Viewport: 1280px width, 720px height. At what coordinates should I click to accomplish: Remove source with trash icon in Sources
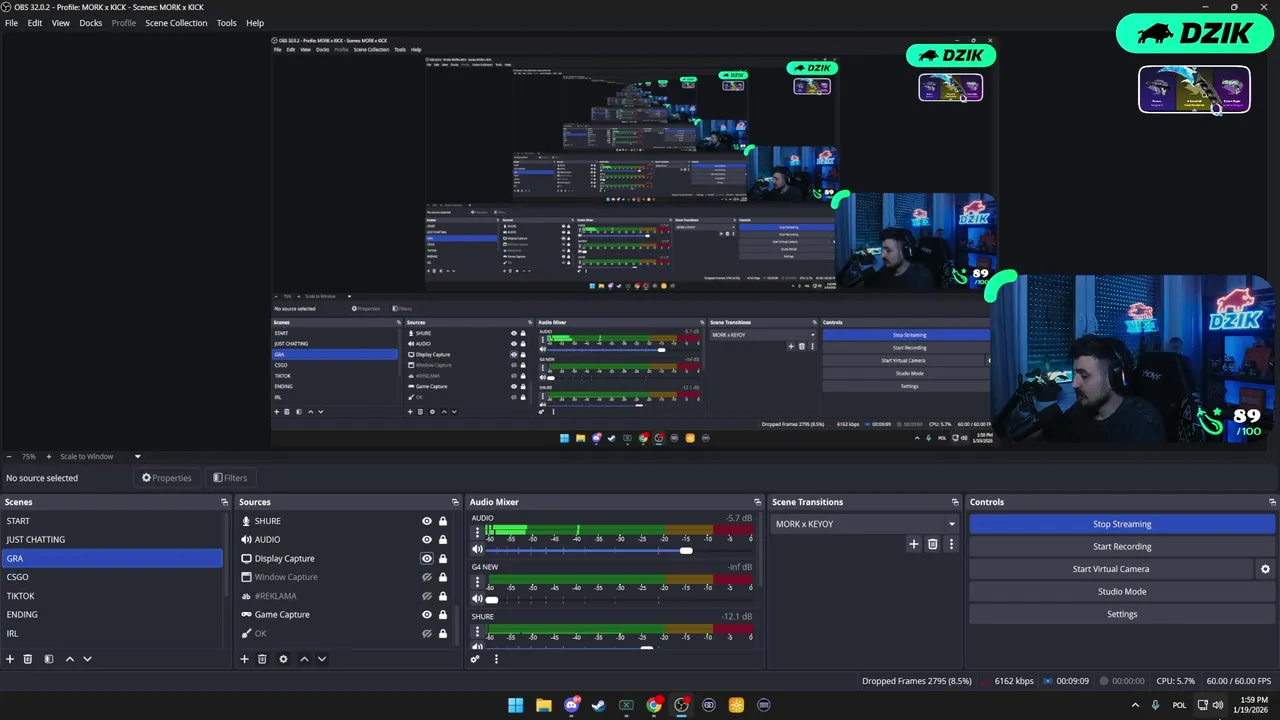(262, 659)
